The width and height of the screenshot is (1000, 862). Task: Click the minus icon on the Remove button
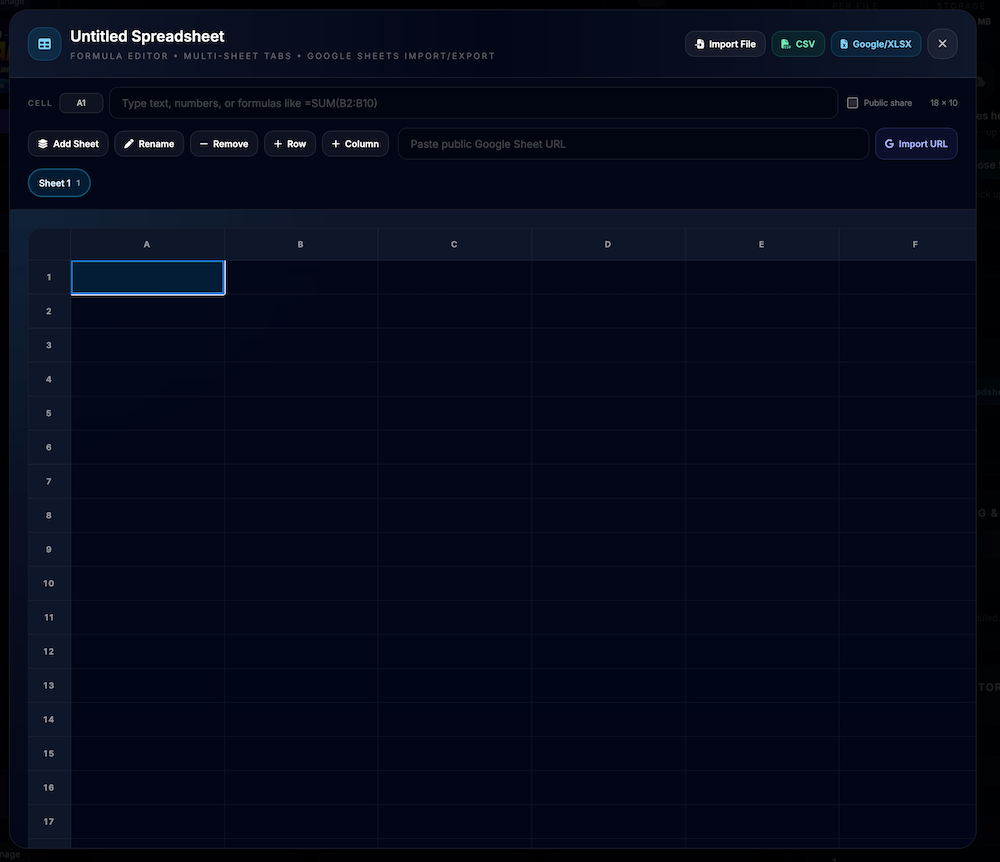tap(203, 143)
